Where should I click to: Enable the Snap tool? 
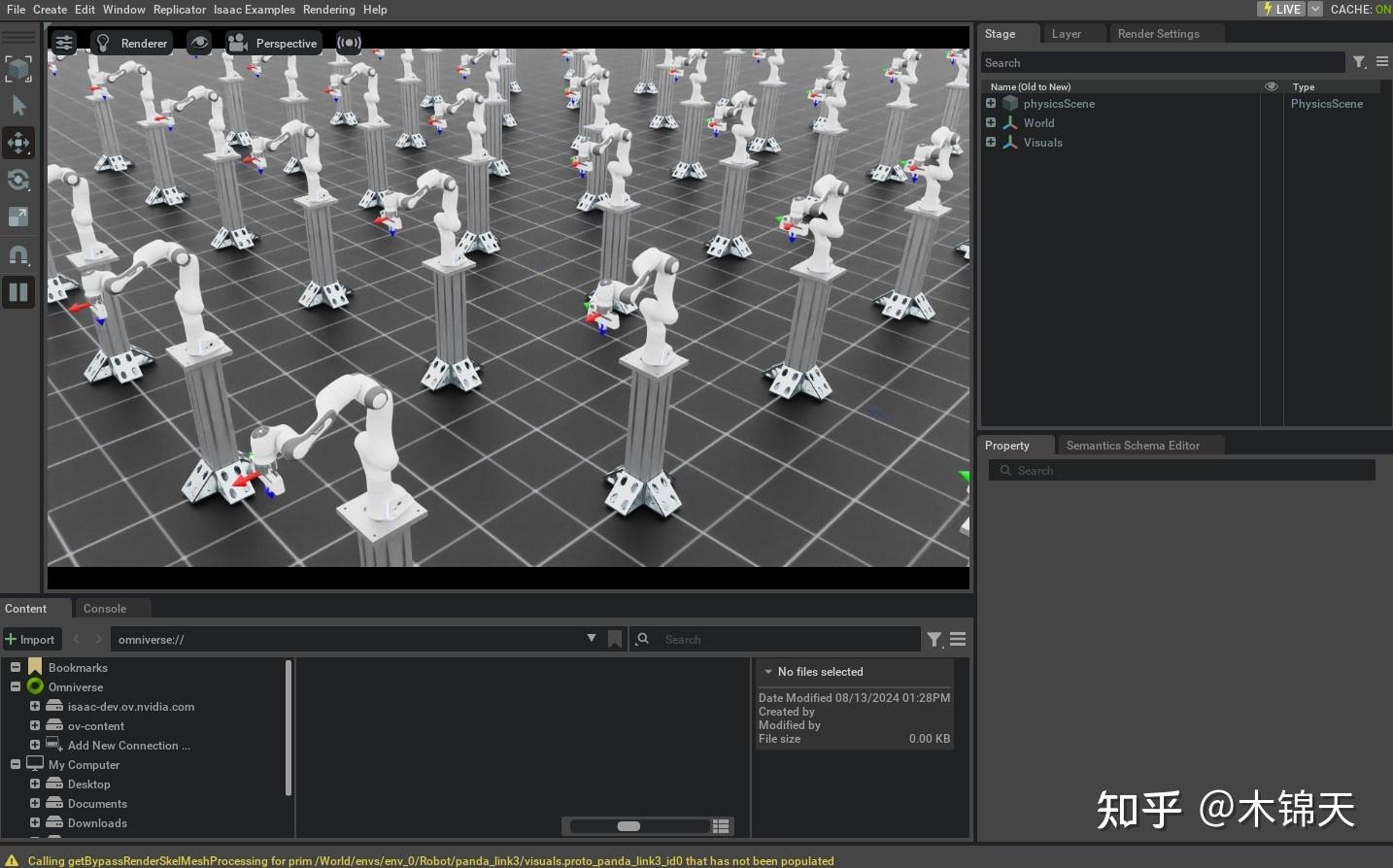[x=18, y=254]
